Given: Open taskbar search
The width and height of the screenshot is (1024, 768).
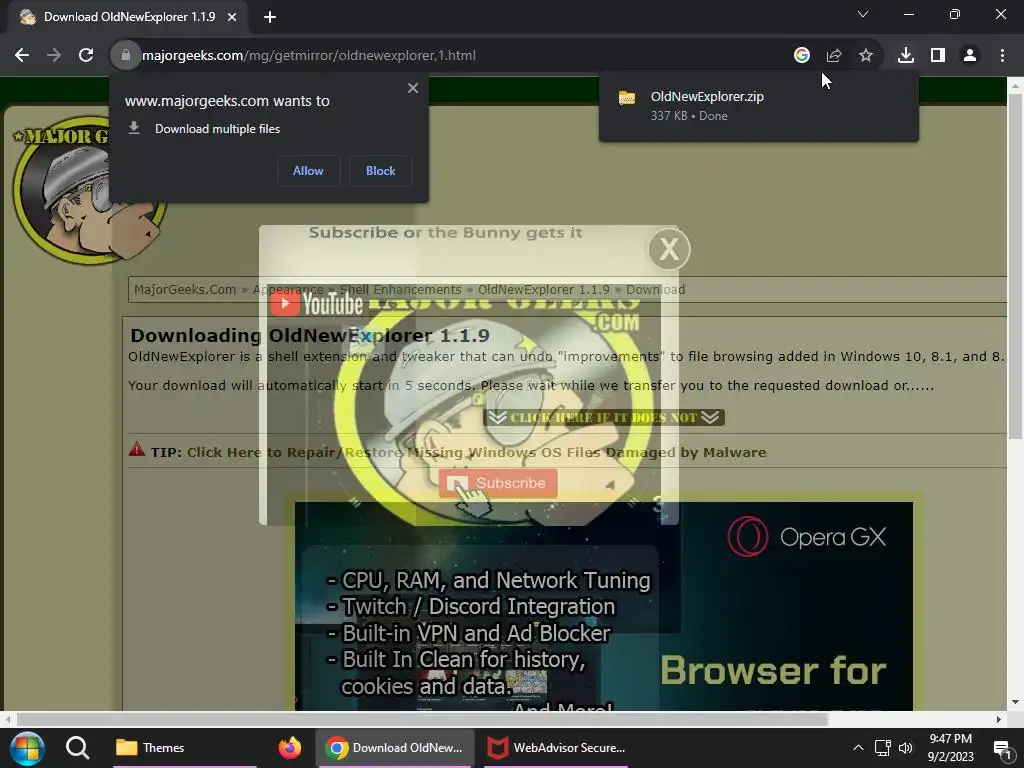Looking at the screenshot, I should tap(78, 748).
